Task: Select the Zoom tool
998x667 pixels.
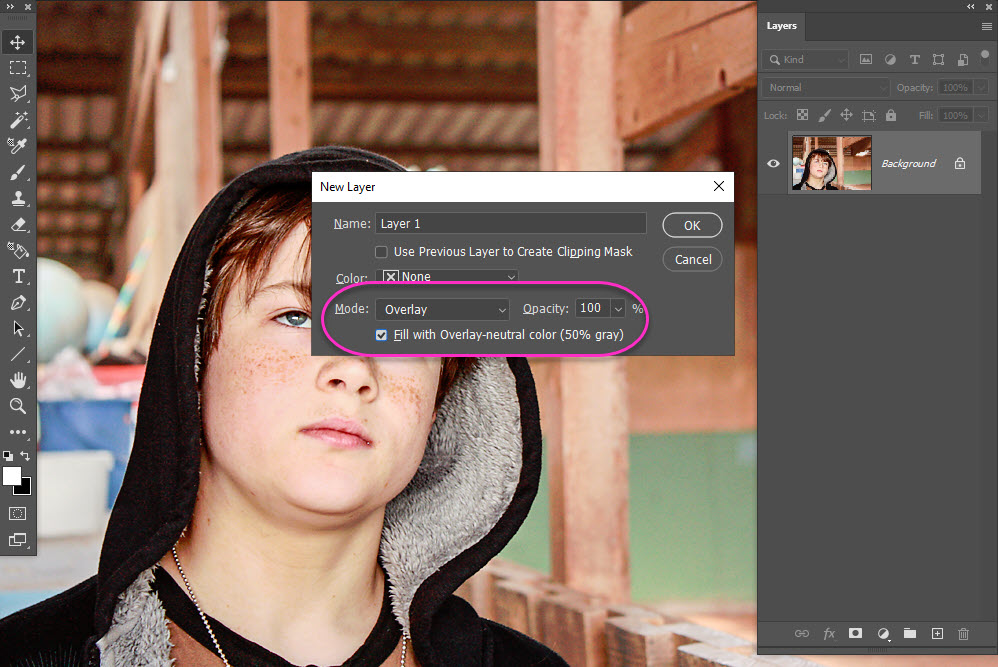Action: 18,406
